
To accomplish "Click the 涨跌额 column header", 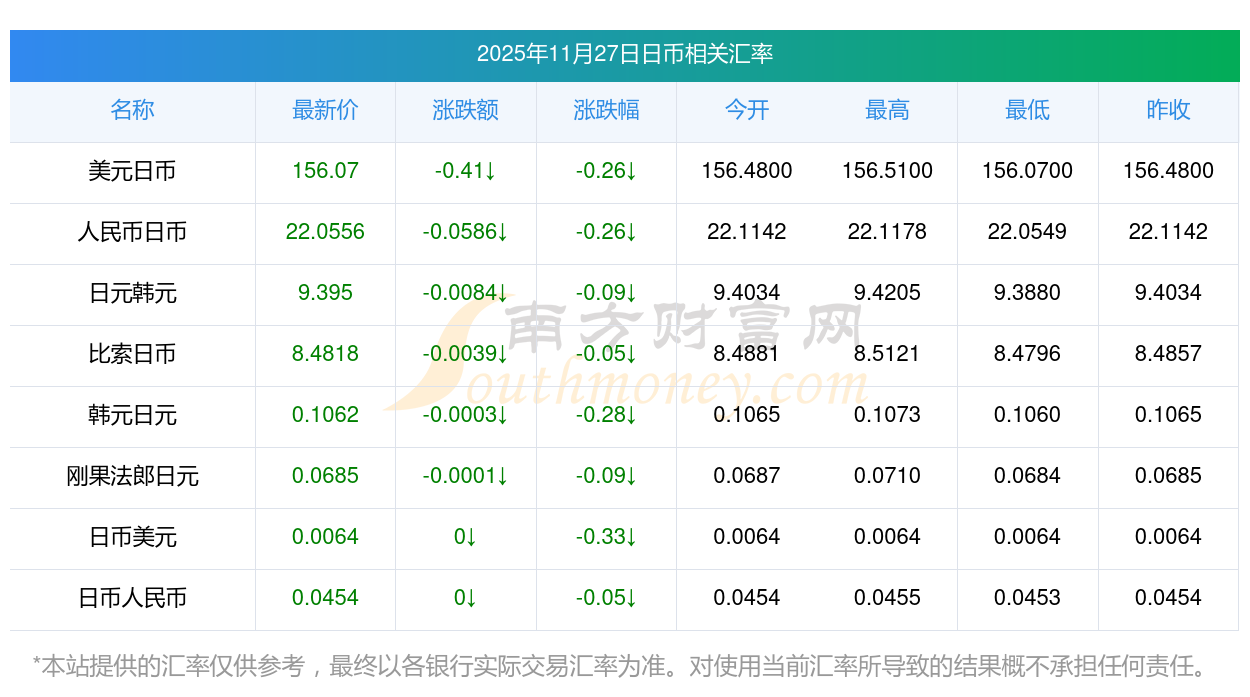I will [x=465, y=110].
